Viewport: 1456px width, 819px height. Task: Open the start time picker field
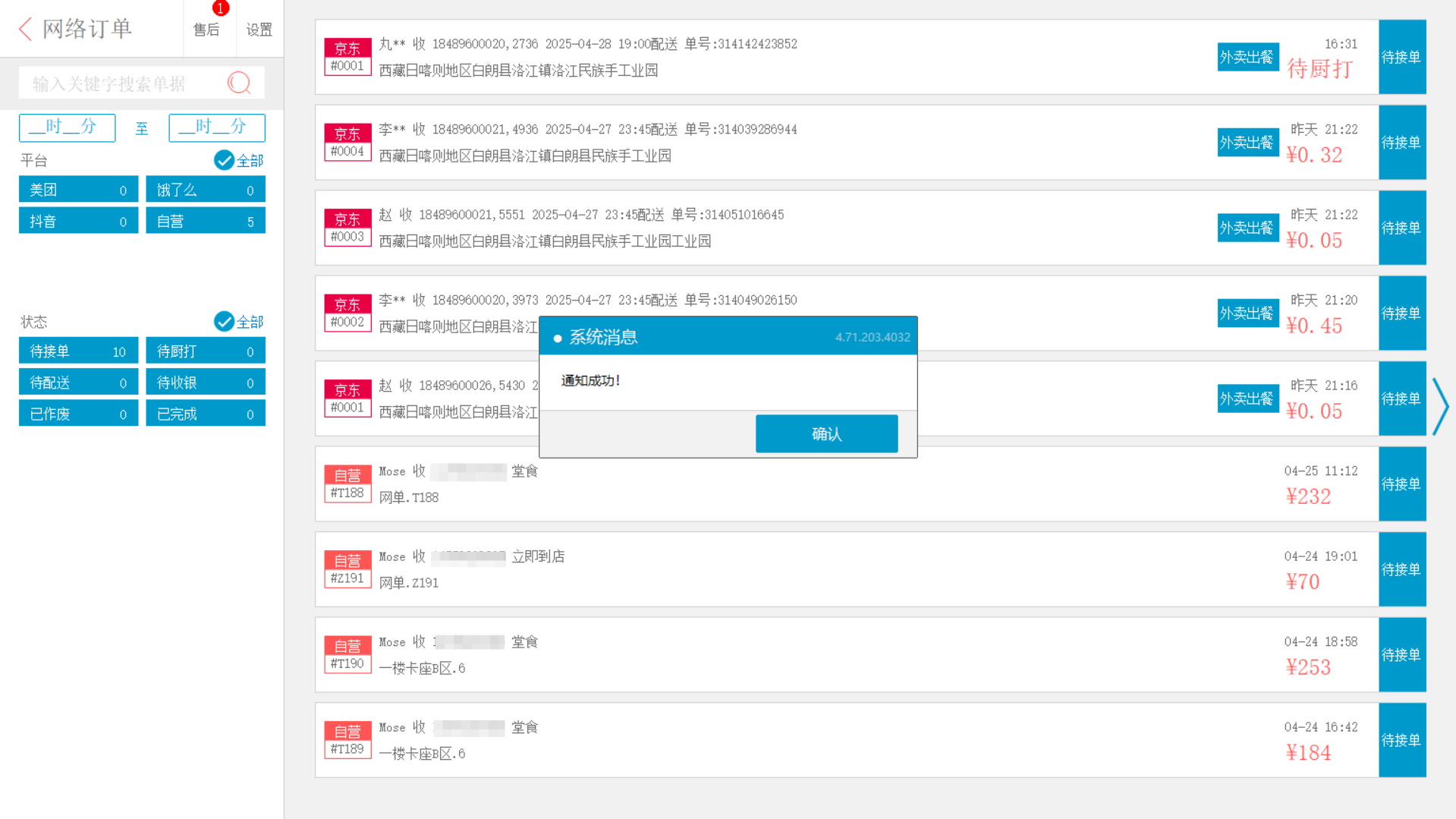67,128
